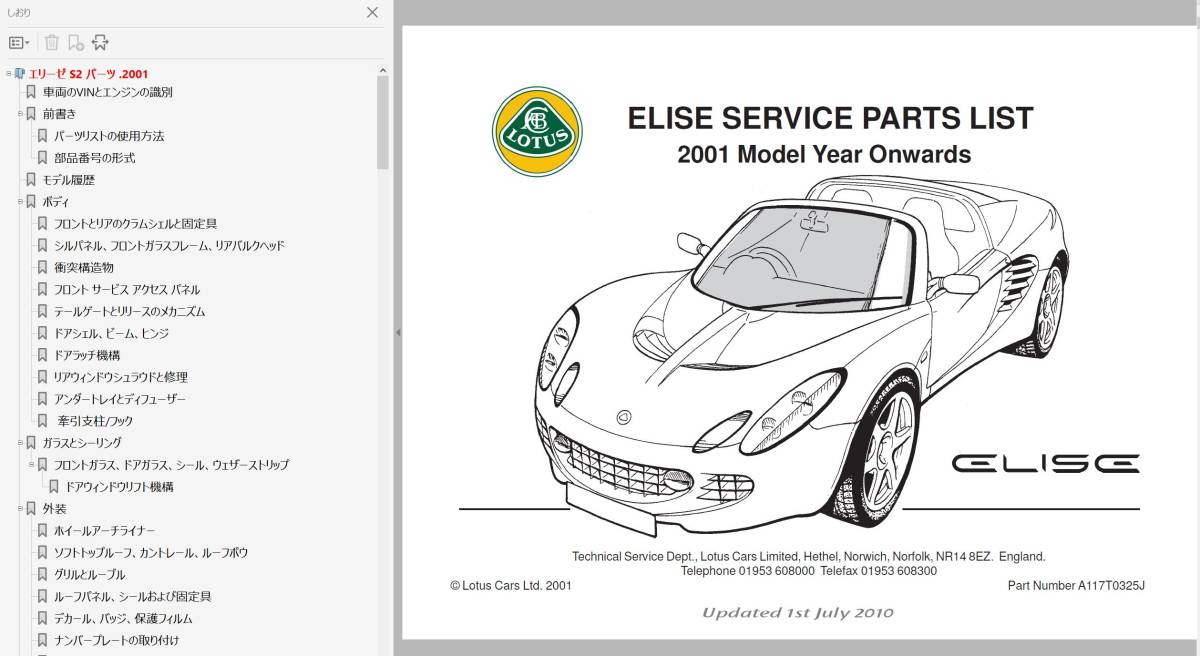Go to テールゲートとリリースのメカニズム bookmark
Screen dimensions: 1200x656
pyautogui.click(x=130, y=311)
